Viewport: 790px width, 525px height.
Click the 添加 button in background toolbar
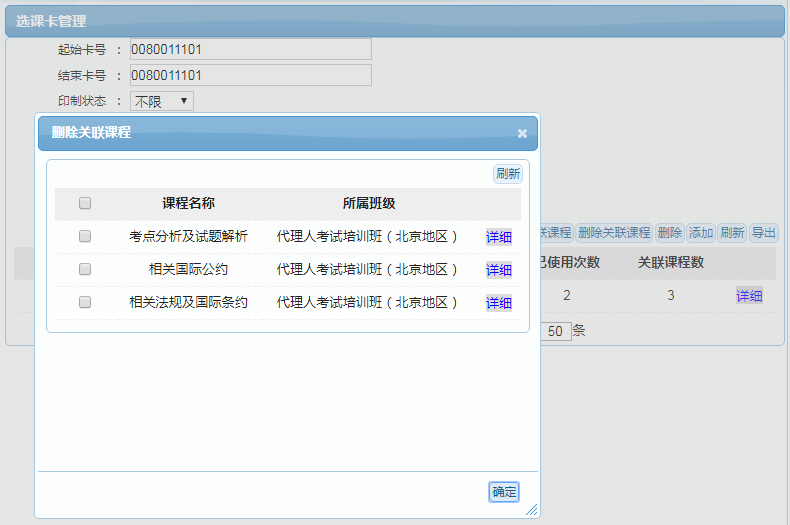701,233
